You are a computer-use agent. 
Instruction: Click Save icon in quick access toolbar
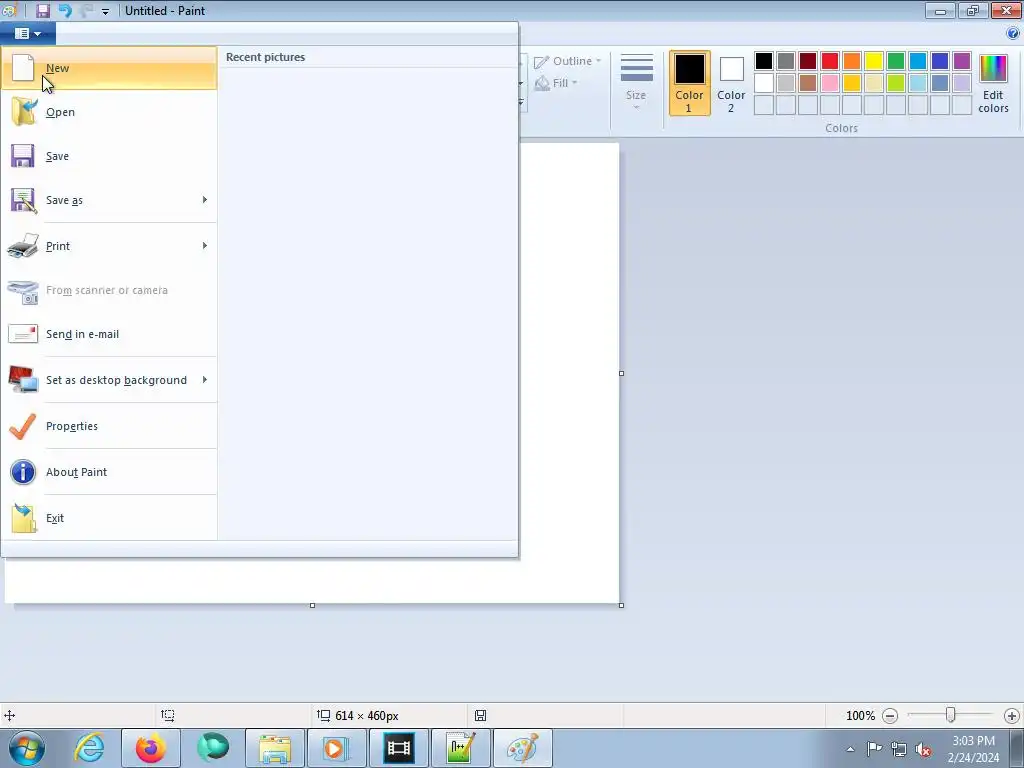pyautogui.click(x=42, y=10)
